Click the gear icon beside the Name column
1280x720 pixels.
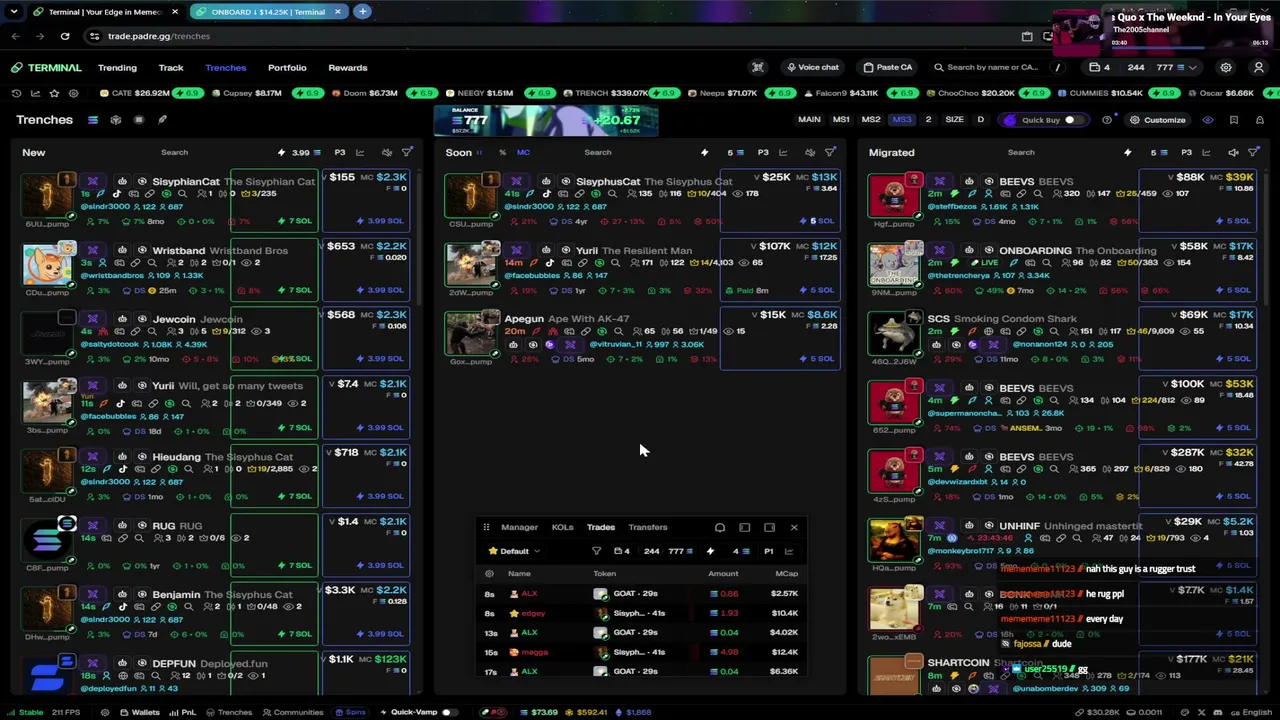tap(489, 574)
